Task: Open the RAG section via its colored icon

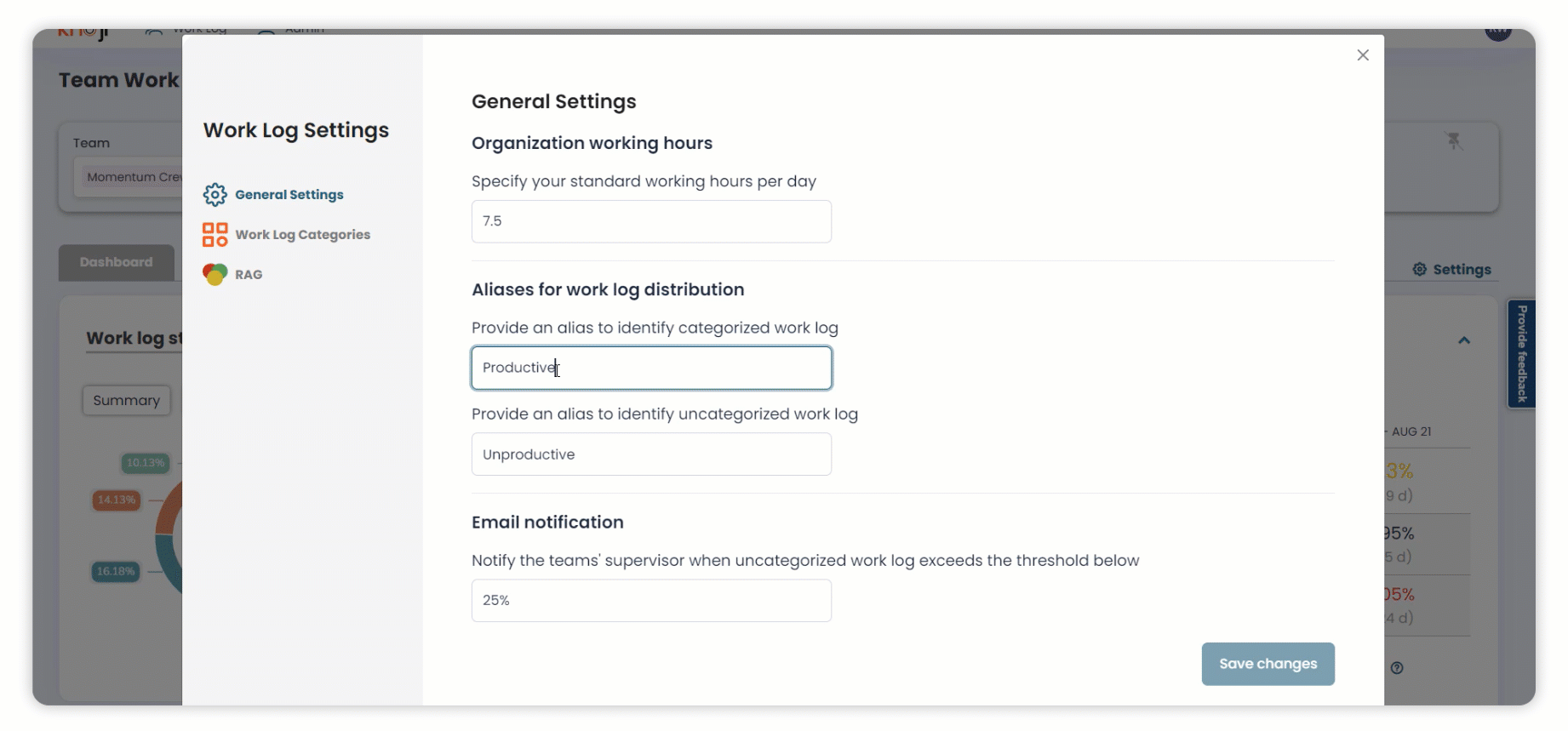Action: (x=215, y=275)
